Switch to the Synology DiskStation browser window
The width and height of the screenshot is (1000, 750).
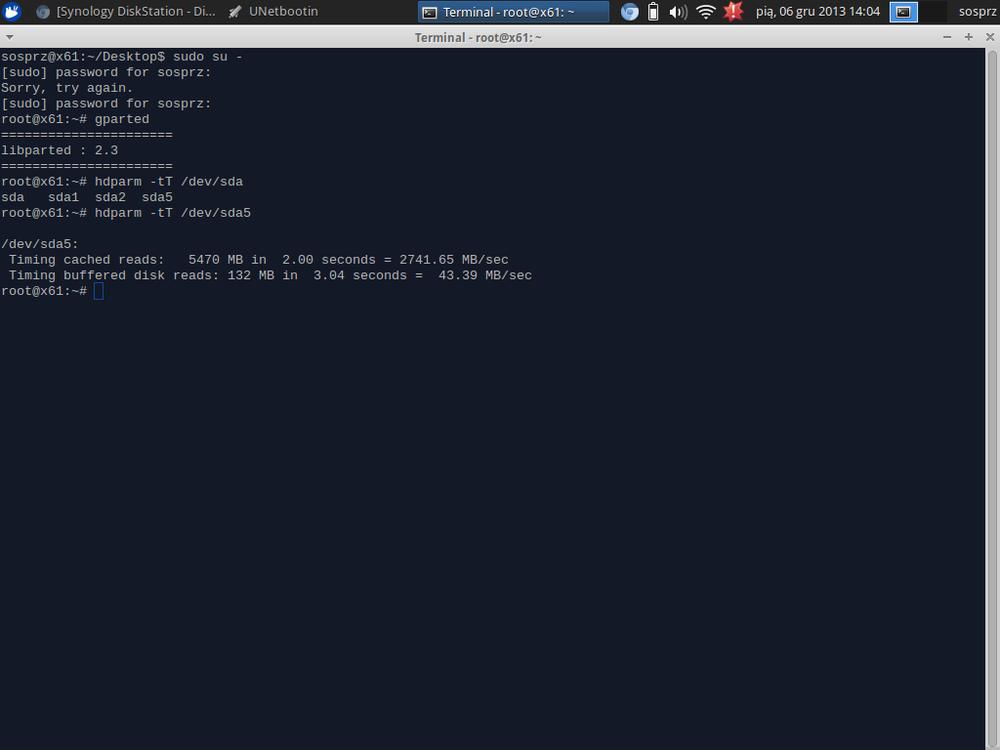tap(125, 11)
